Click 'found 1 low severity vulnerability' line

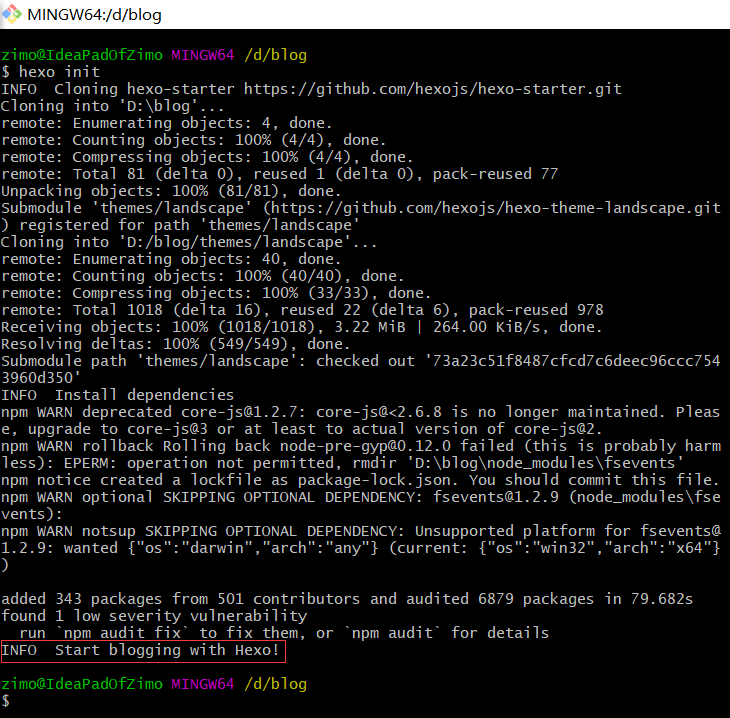(154, 616)
